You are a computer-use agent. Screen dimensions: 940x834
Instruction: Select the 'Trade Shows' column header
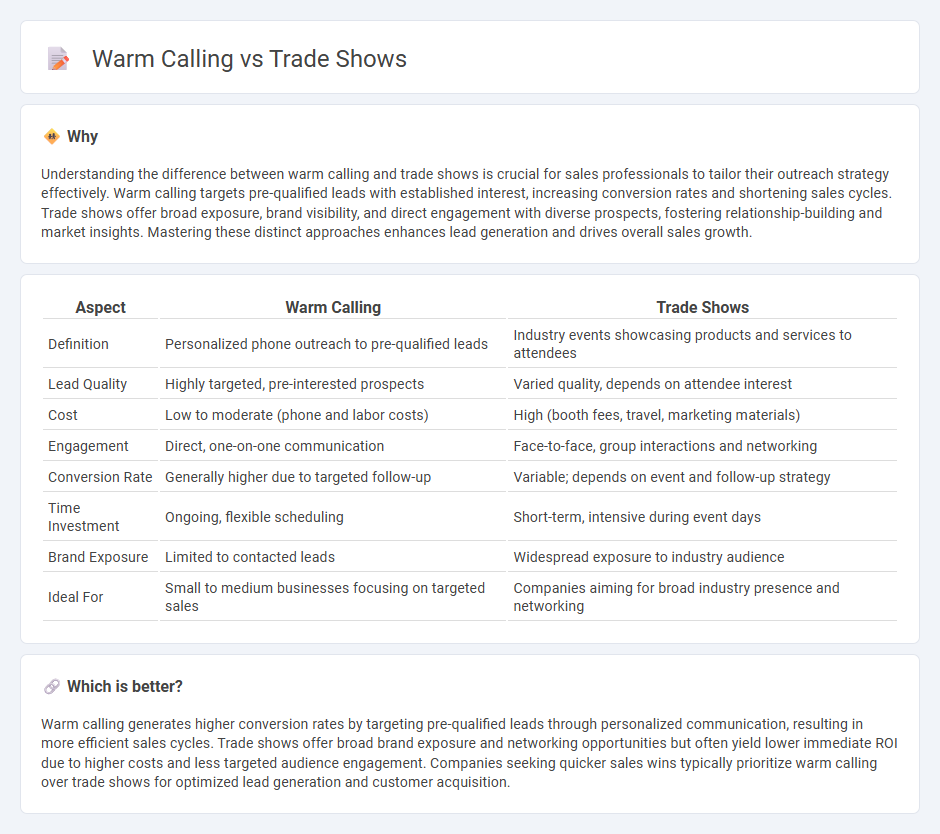703,308
